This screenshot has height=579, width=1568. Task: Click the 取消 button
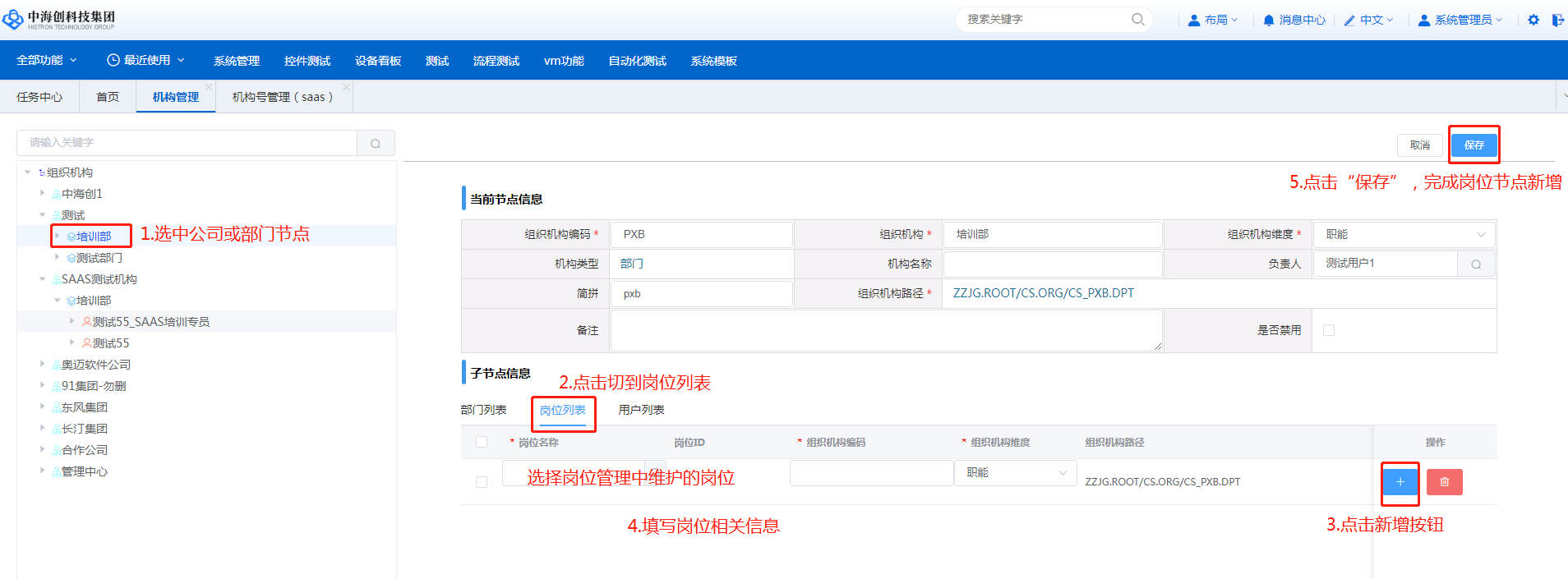(x=1419, y=145)
